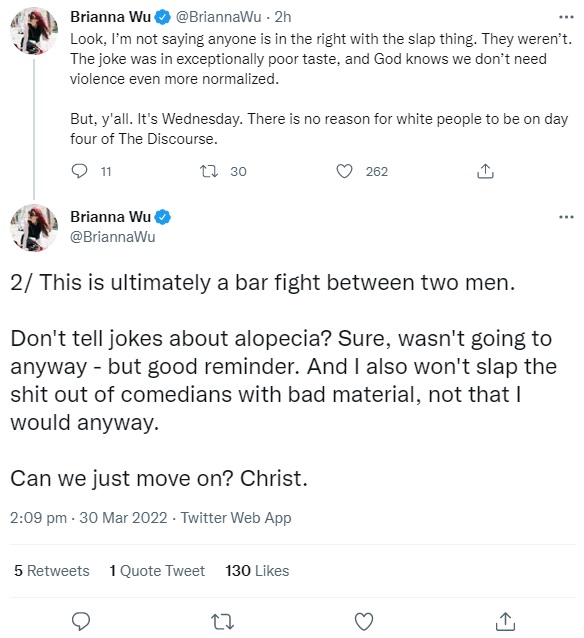Like the second tweet using the bottom heart icon
Image resolution: width=584 pixels, height=638 pixels.
(364, 622)
